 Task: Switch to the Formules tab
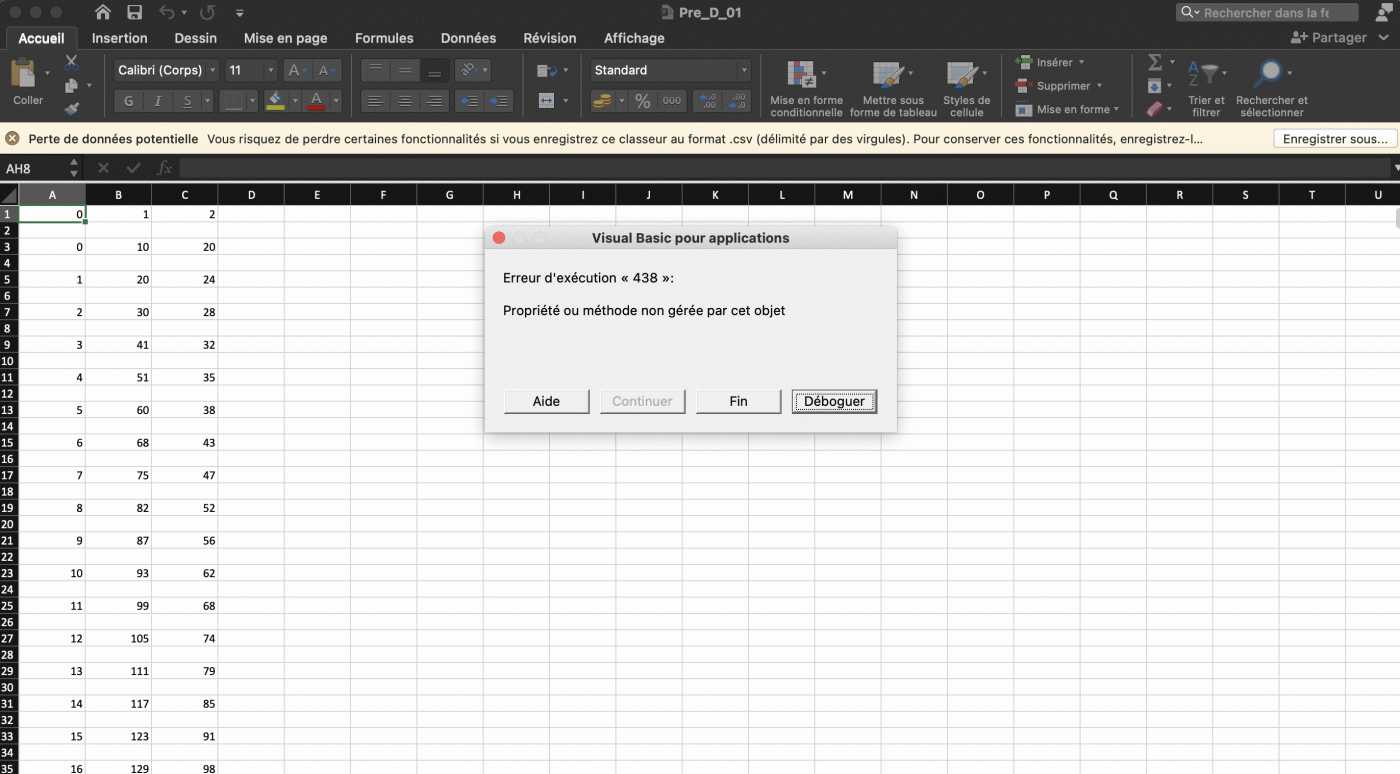coord(384,38)
